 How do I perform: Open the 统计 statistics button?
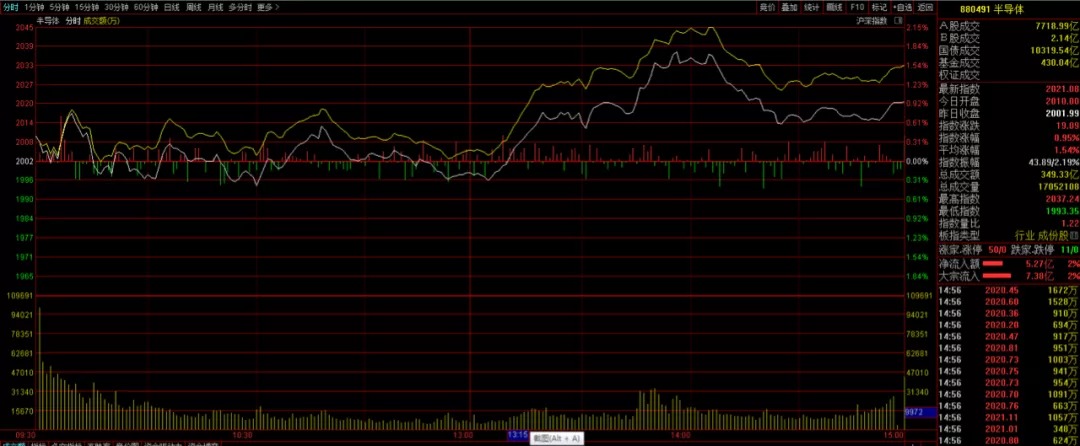click(x=812, y=7)
